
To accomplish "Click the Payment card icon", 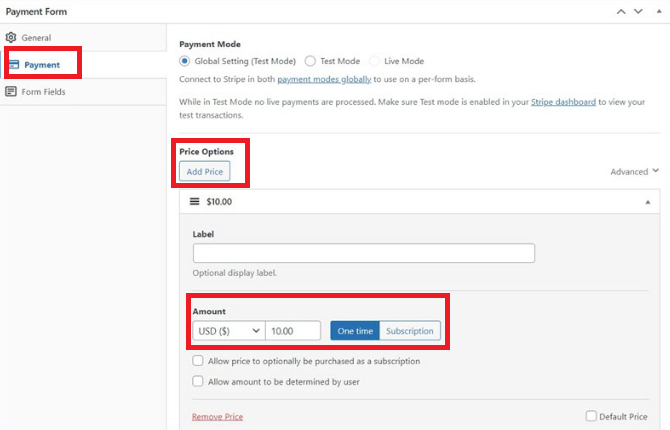I will [14, 65].
